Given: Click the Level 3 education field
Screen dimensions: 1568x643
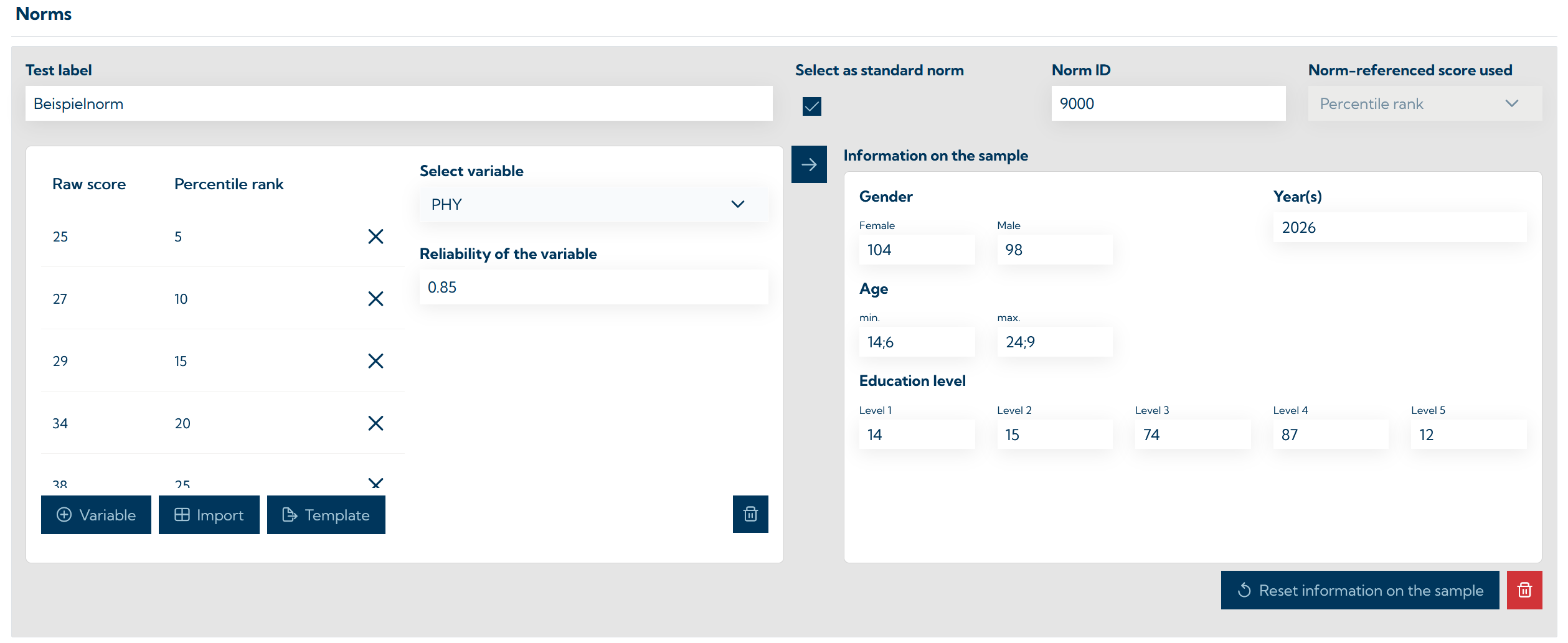Looking at the screenshot, I should [1192, 434].
